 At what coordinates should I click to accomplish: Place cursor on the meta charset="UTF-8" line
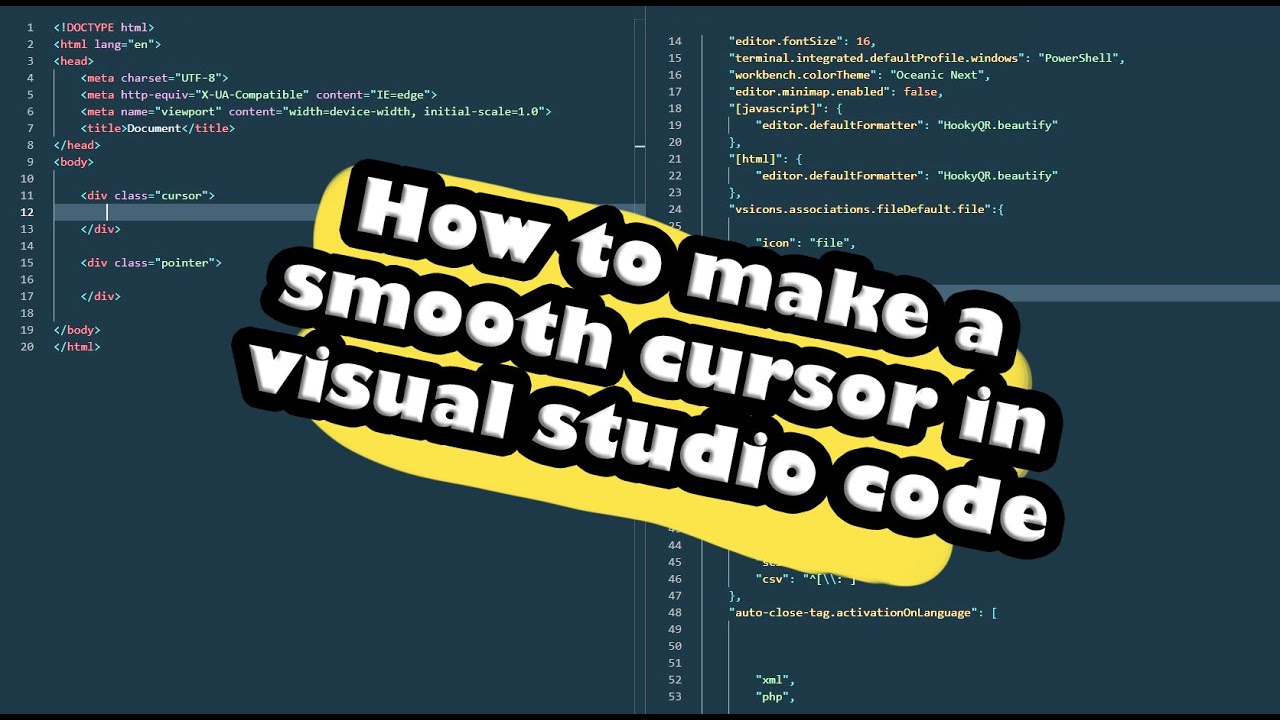tap(155, 78)
